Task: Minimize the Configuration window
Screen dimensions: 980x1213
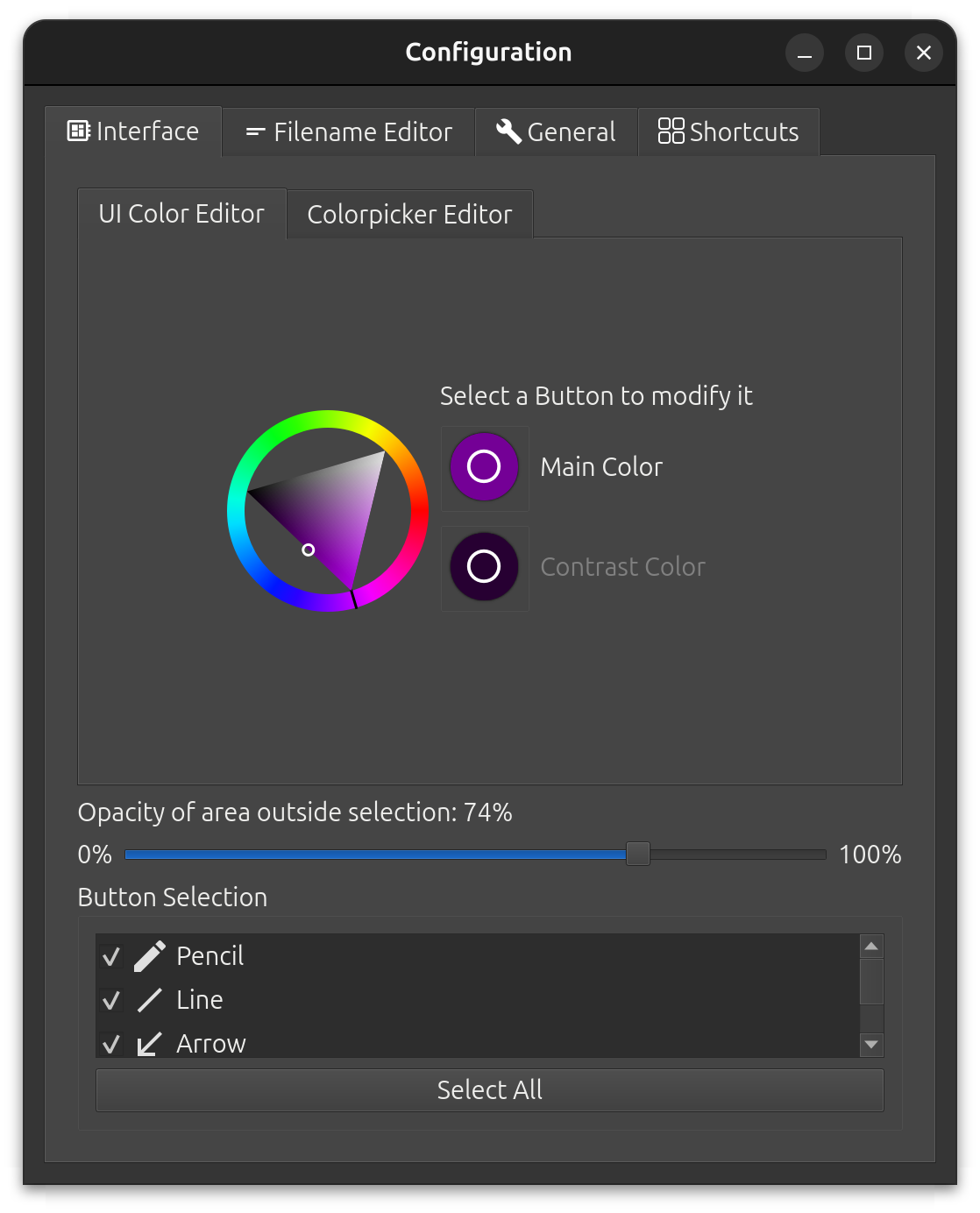Action: 805,53
